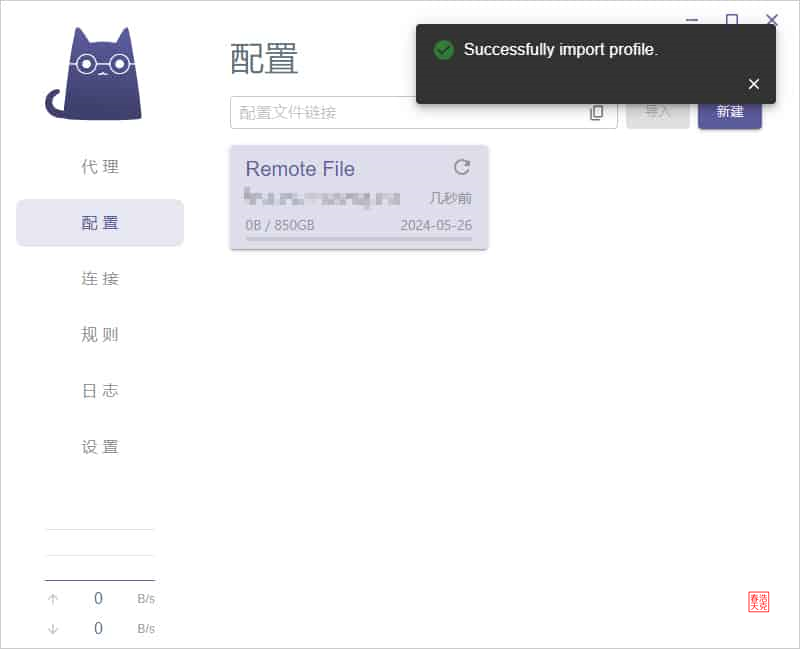This screenshot has width=800, height=649.
Task: Click inside the profile URL input field
Action: [400, 113]
